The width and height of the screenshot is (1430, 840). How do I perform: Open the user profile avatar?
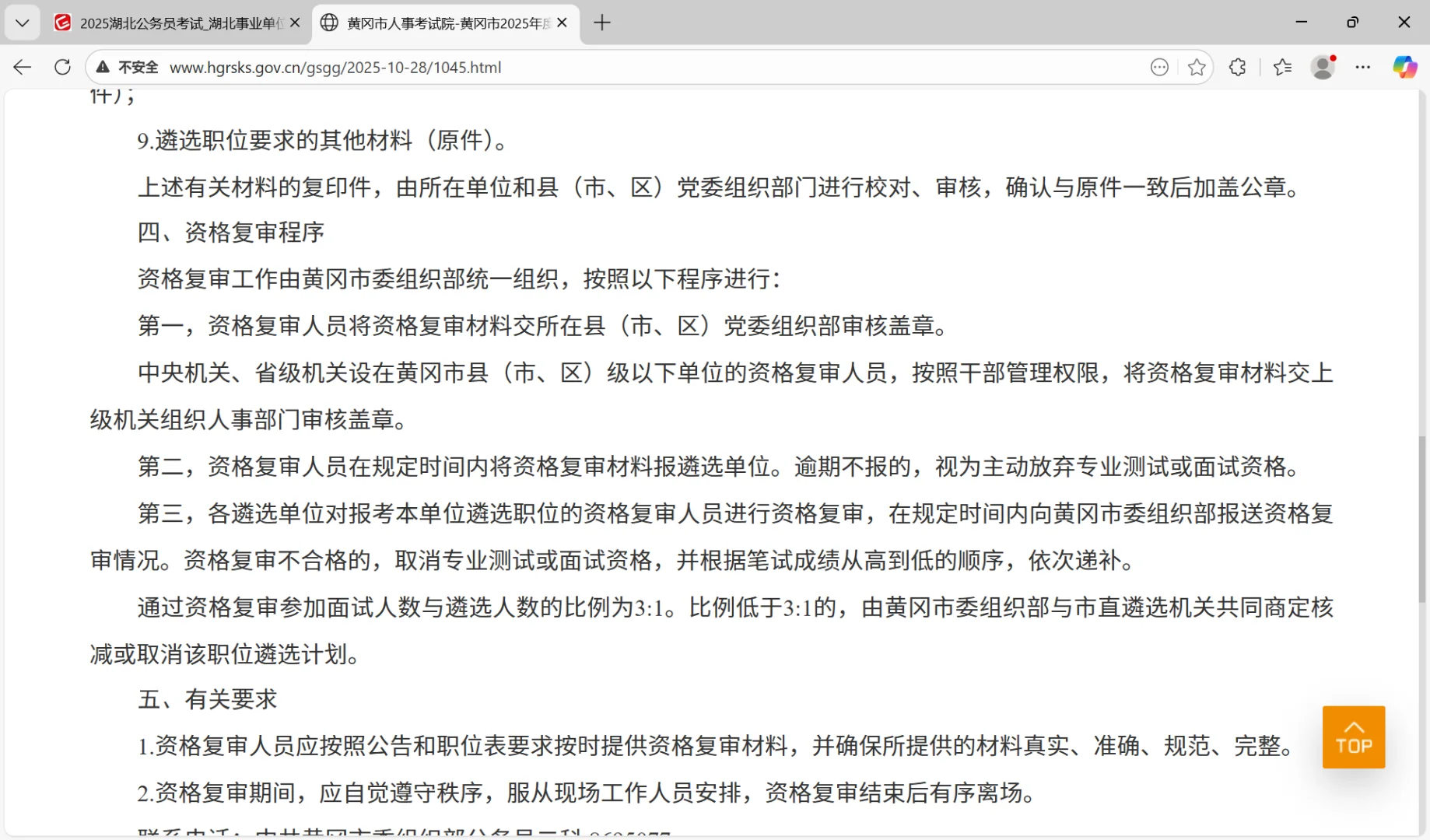1323,68
